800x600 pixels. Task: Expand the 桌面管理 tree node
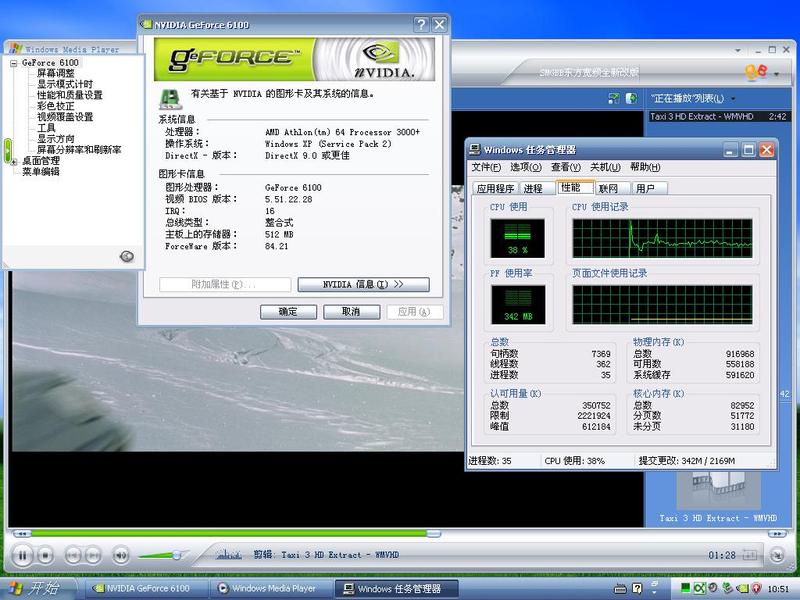pos(13,162)
